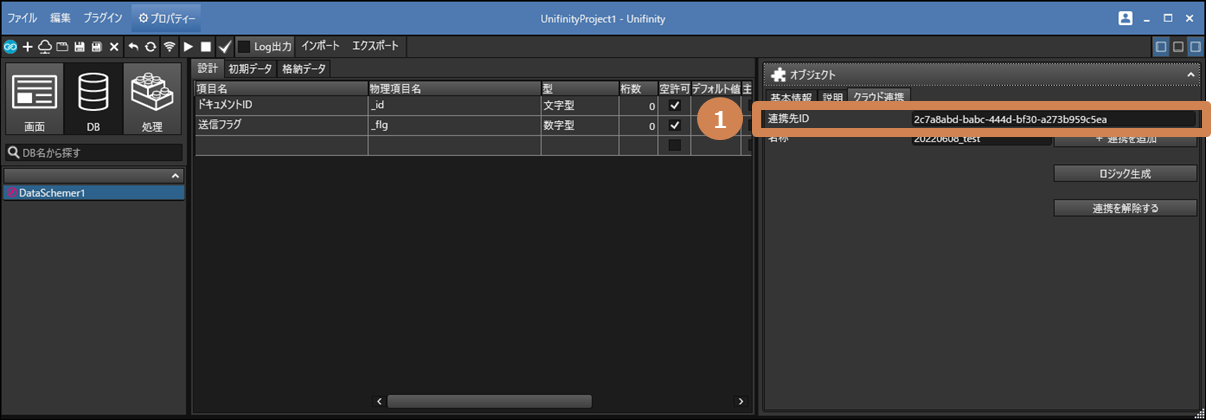Click the plus icon in the toolbar
The height and width of the screenshot is (420, 1211).
27,47
